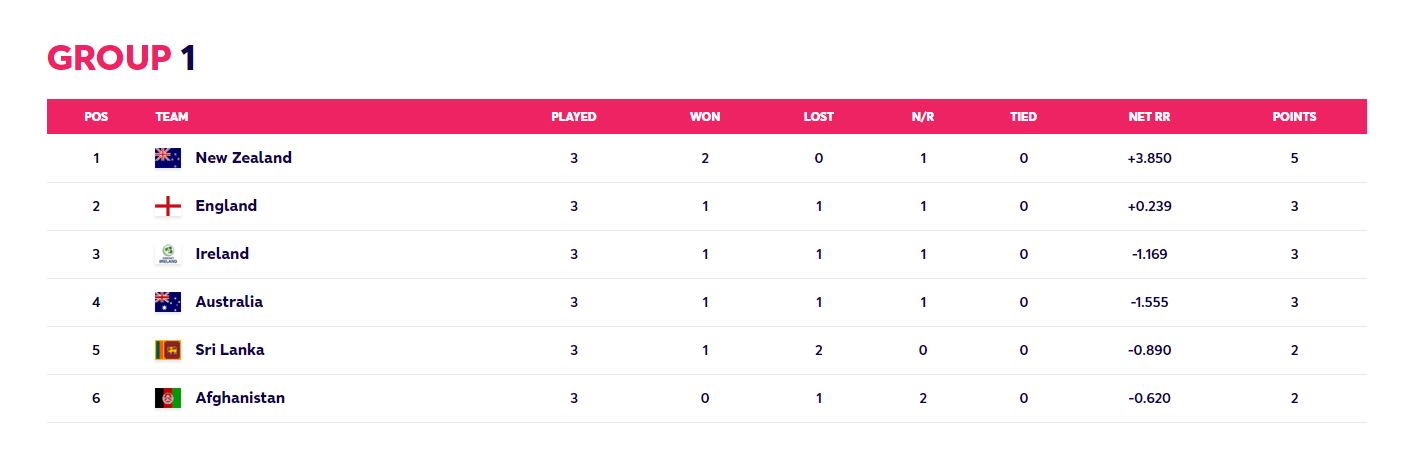Image resolution: width=1403 pixels, height=463 pixels.
Task: Select the Australia team name
Action: 229,302
